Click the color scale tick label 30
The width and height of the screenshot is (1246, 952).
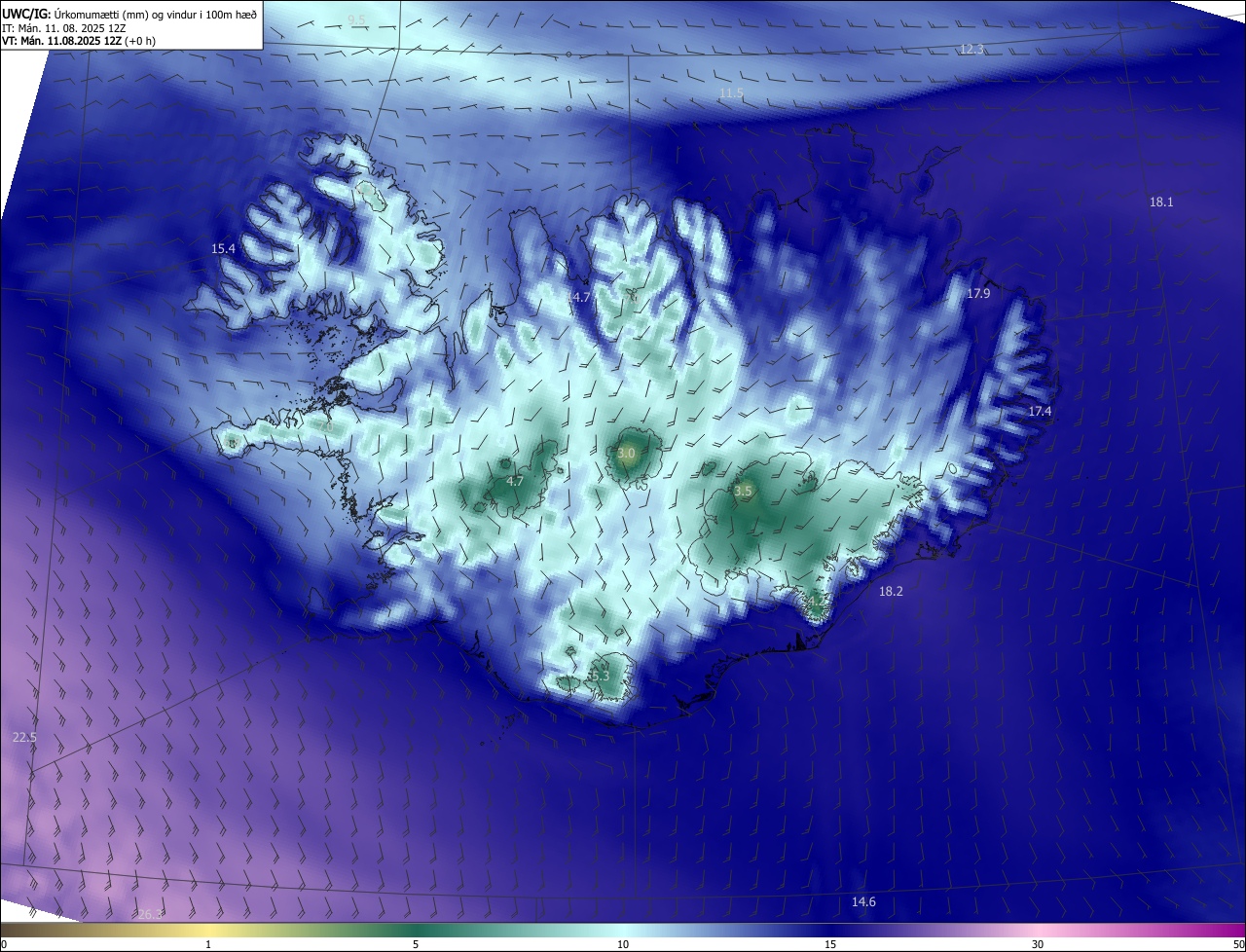pos(1038,944)
